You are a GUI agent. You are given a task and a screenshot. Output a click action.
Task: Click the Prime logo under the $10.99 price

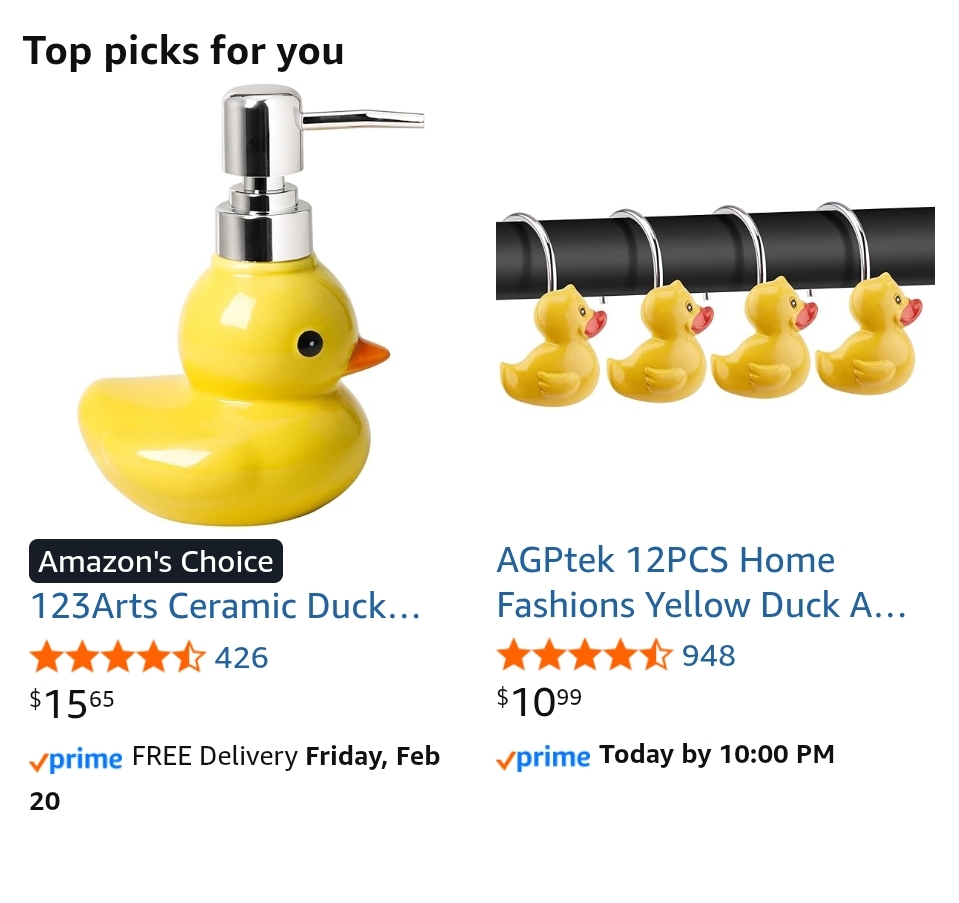click(543, 757)
